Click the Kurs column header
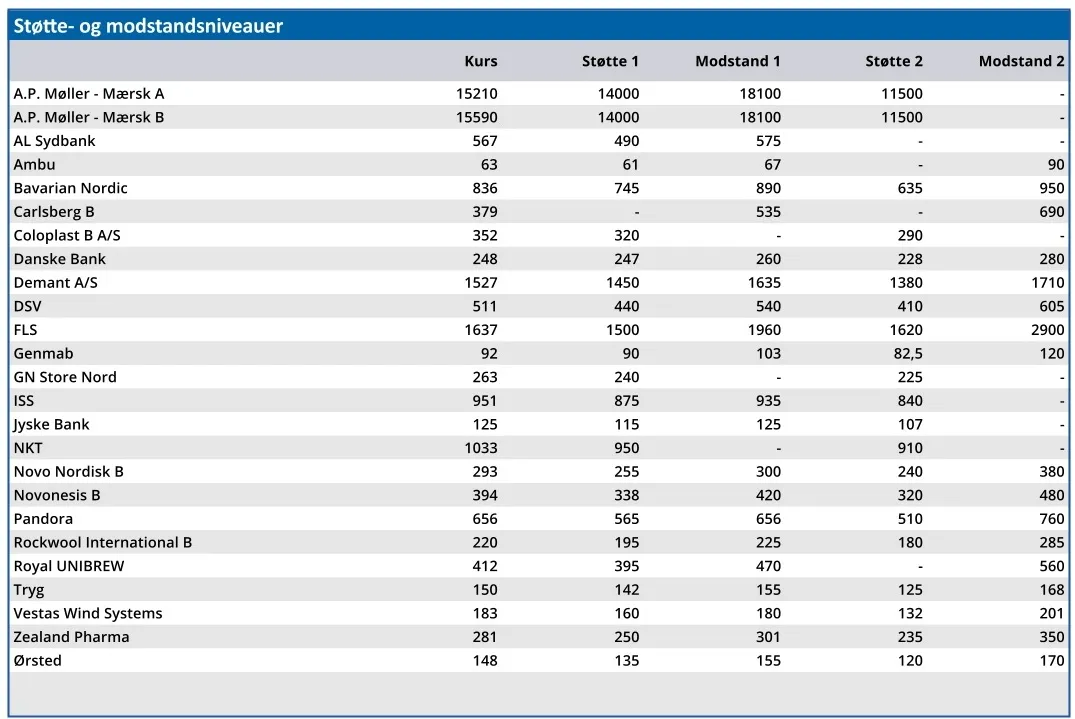The height and width of the screenshot is (719, 1075). (x=481, y=61)
